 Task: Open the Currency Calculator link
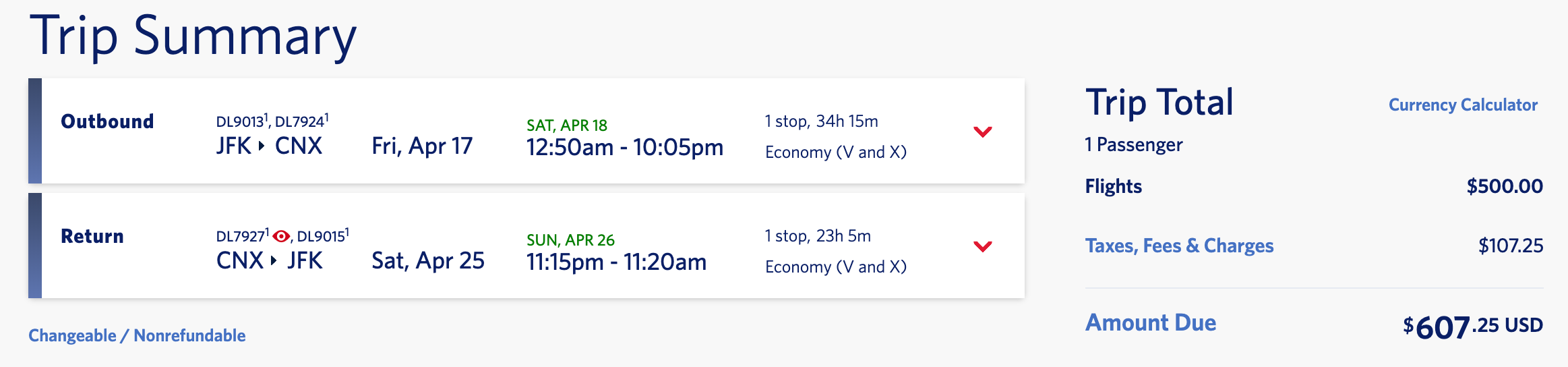coord(1463,105)
